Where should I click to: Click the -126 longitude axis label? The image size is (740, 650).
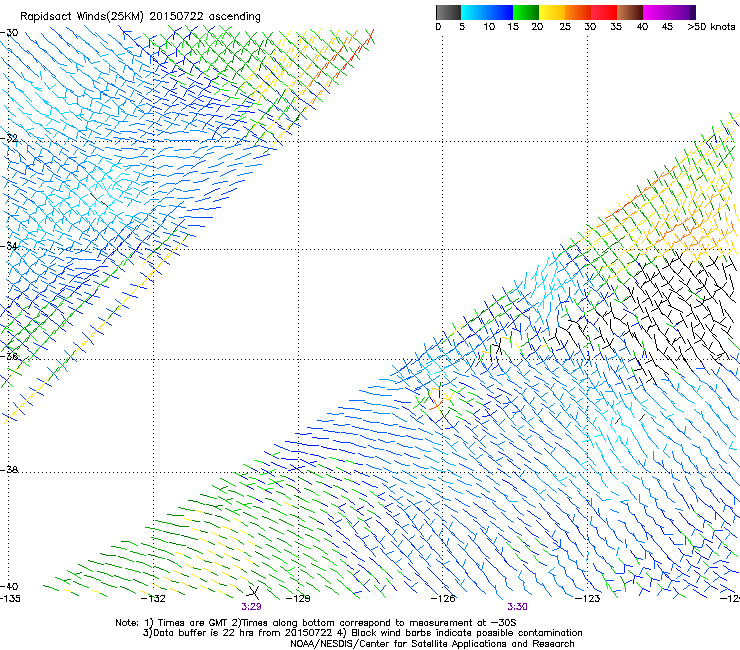(443, 599)
